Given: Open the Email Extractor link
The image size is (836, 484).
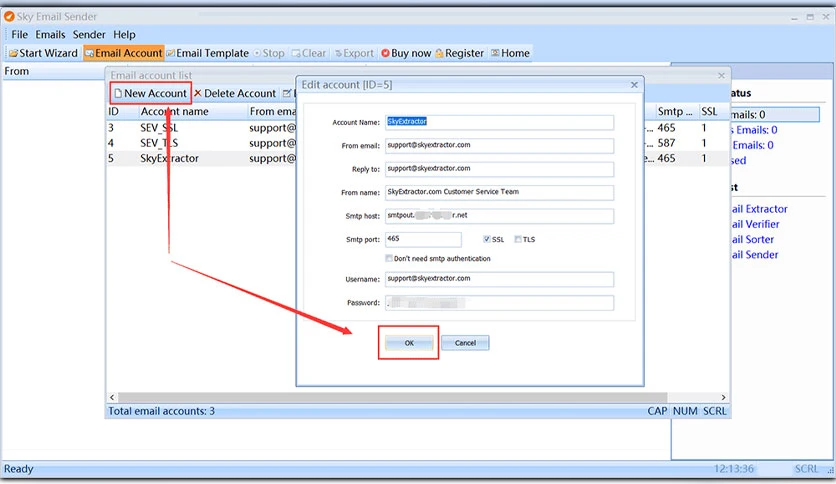Looking at the screenshot, I should pos(759,209).
